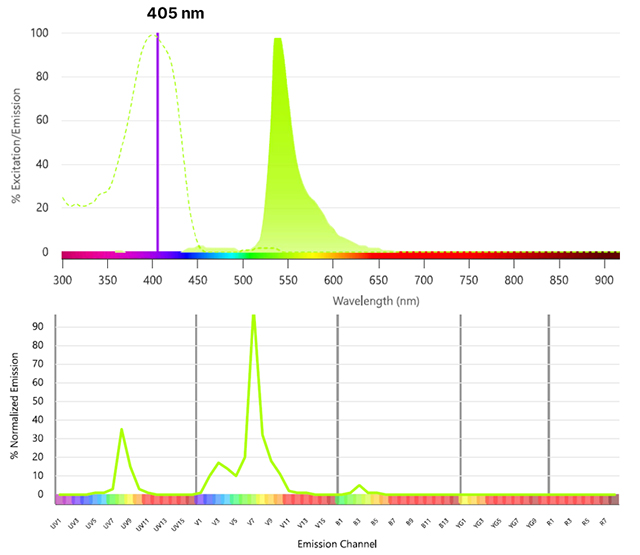Viewport: 640px width, 555px height.
Task: Click the V7 emission channel label
Action: (251, 522)
